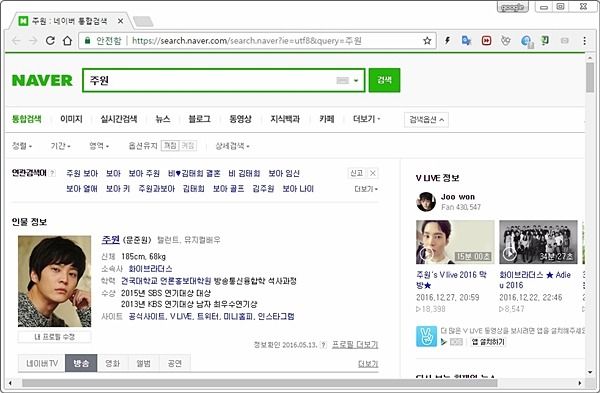Switch to the 뉴스 tab

click(163, 119)
